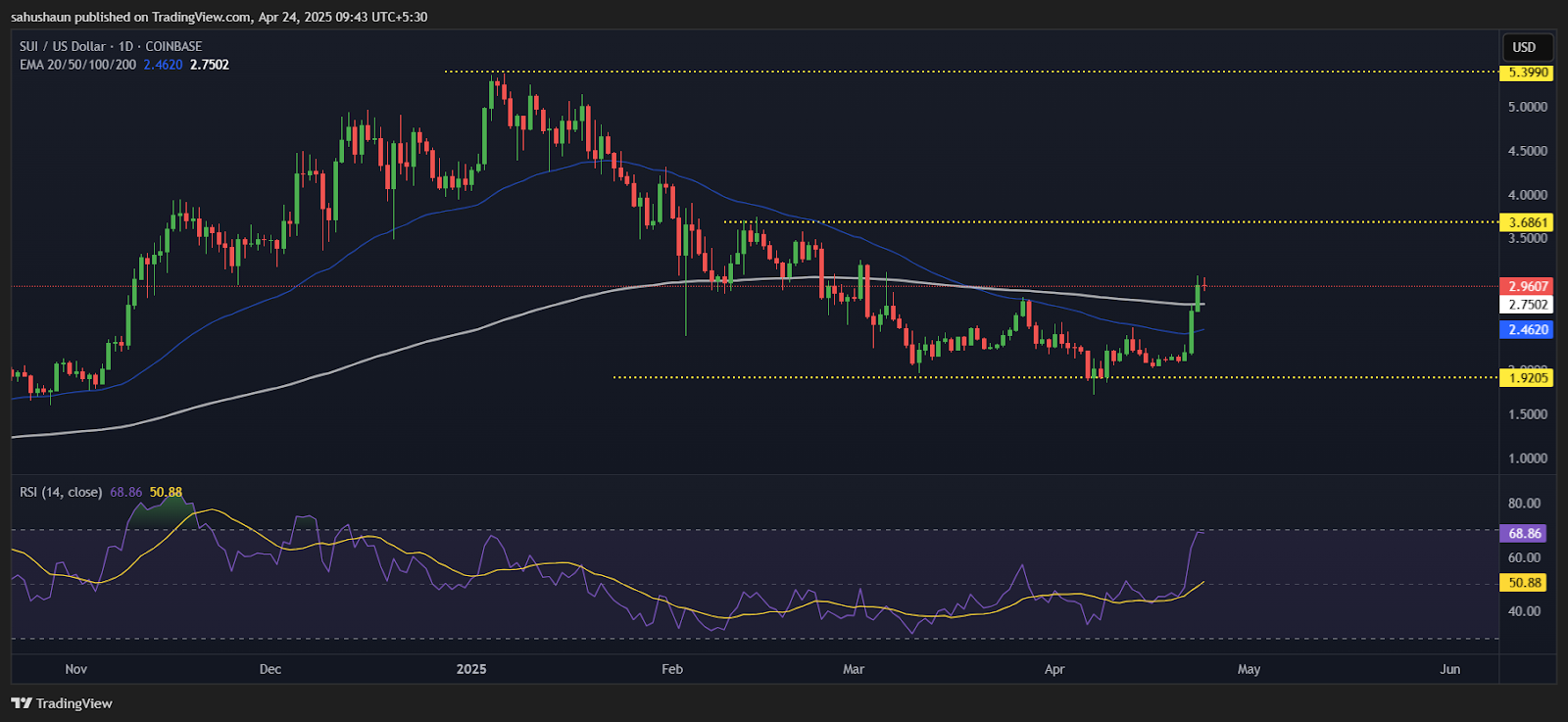The width and height of the screenshot is (1568, 722).
Task: Click the Feb label on time axis
Action: coord(672,669)
